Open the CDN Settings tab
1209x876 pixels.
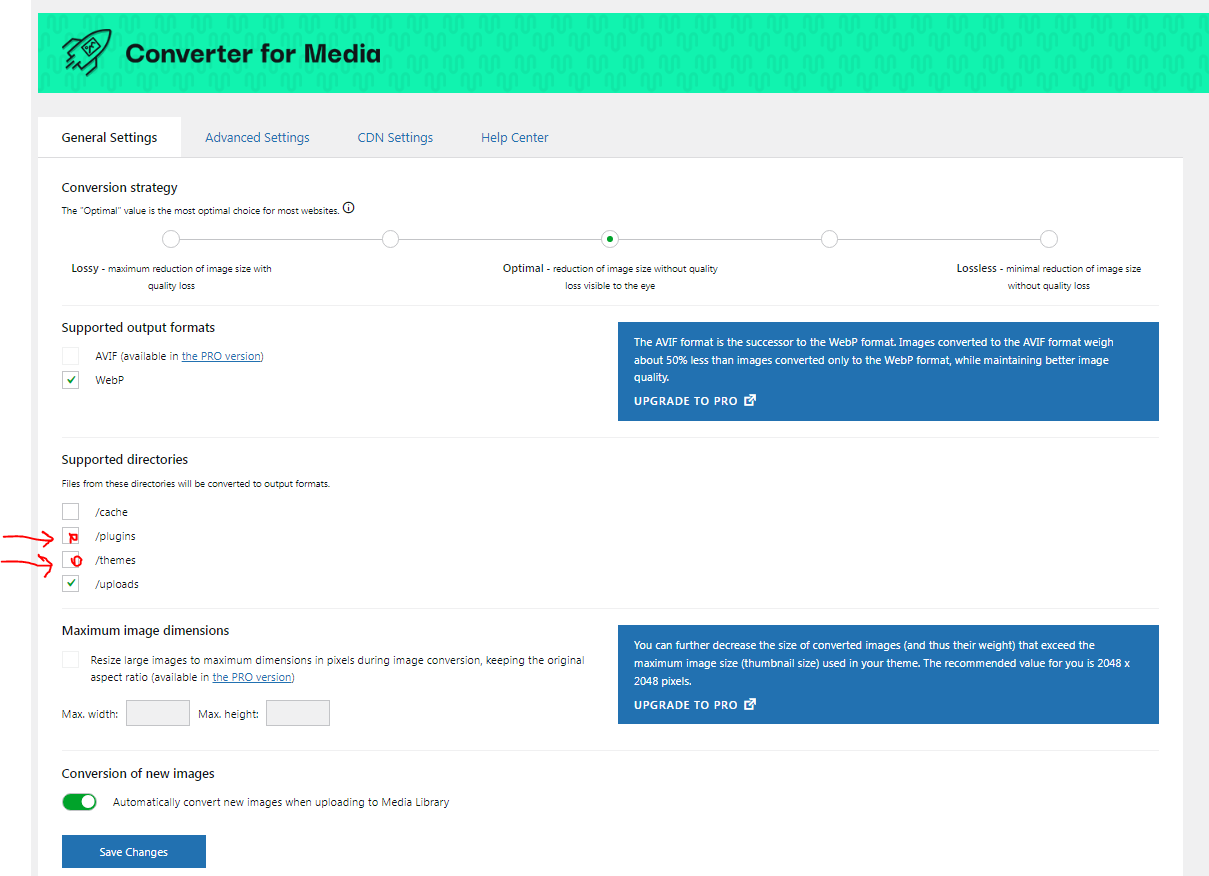395,137
